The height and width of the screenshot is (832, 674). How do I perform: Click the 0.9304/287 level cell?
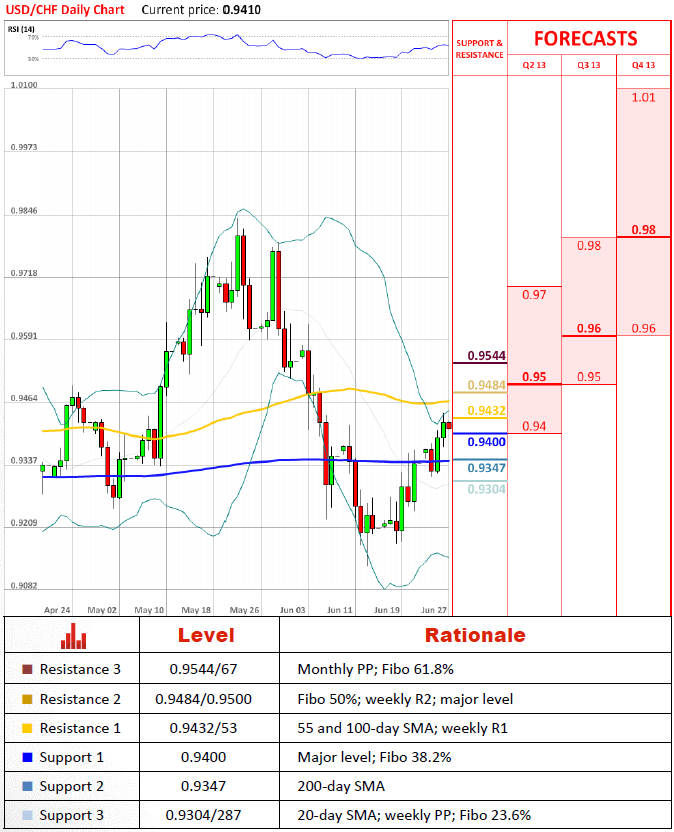click(203, 815)
